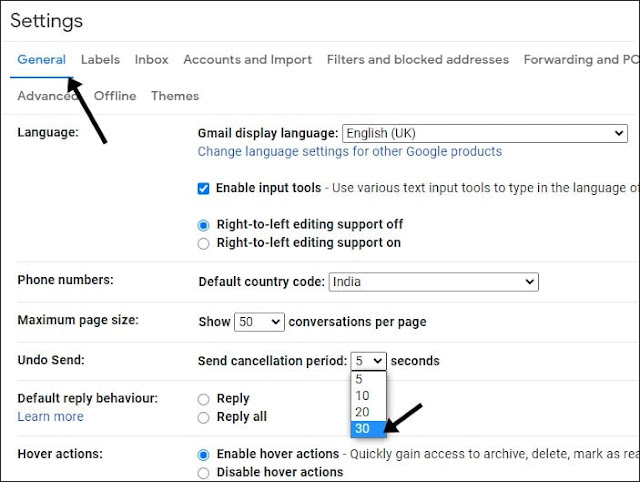This screenshot has height=482, width=640.
Task: Go to Accounts and Import tab
Action: [247, 60]
